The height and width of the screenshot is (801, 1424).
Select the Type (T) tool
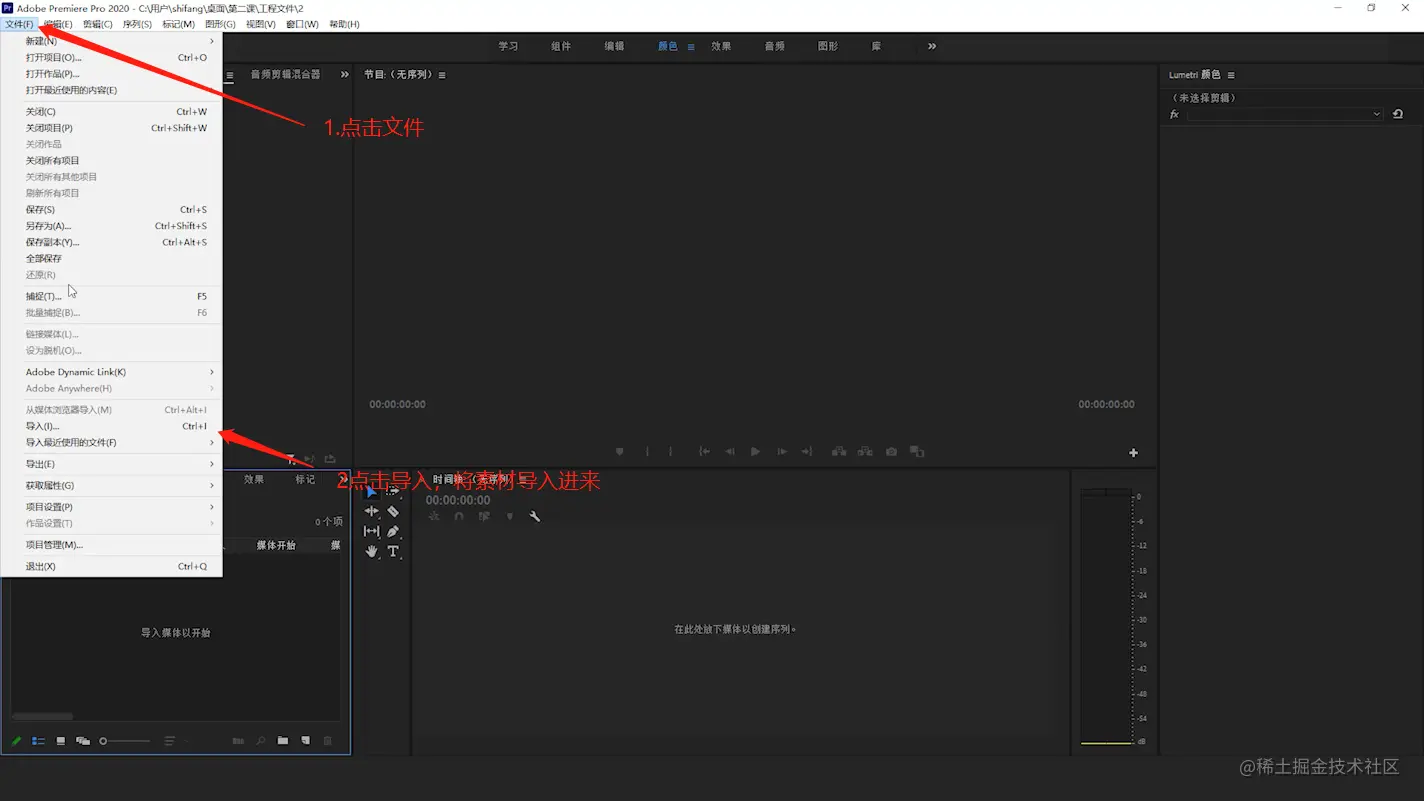click(x=393, y=551)
